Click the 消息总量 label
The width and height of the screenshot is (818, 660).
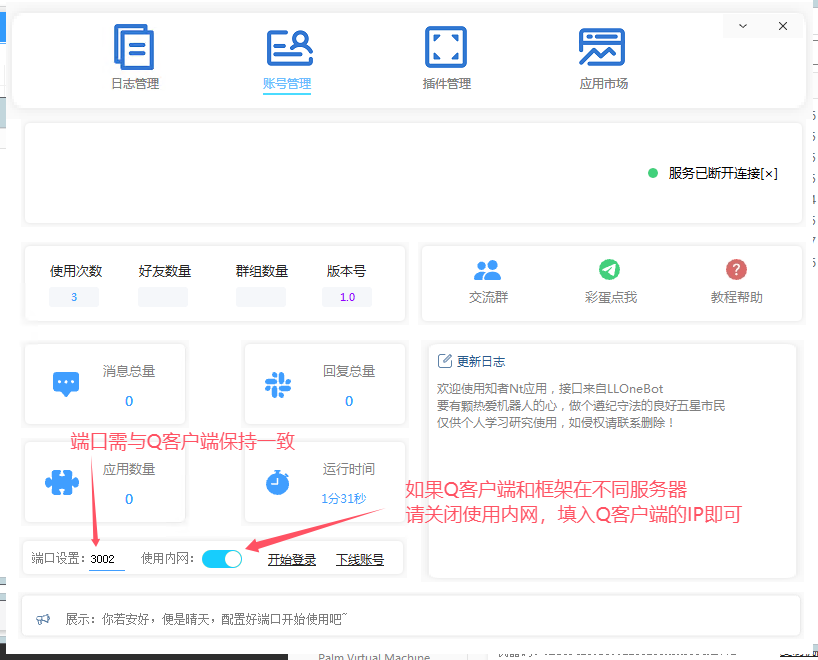(129, 371)
